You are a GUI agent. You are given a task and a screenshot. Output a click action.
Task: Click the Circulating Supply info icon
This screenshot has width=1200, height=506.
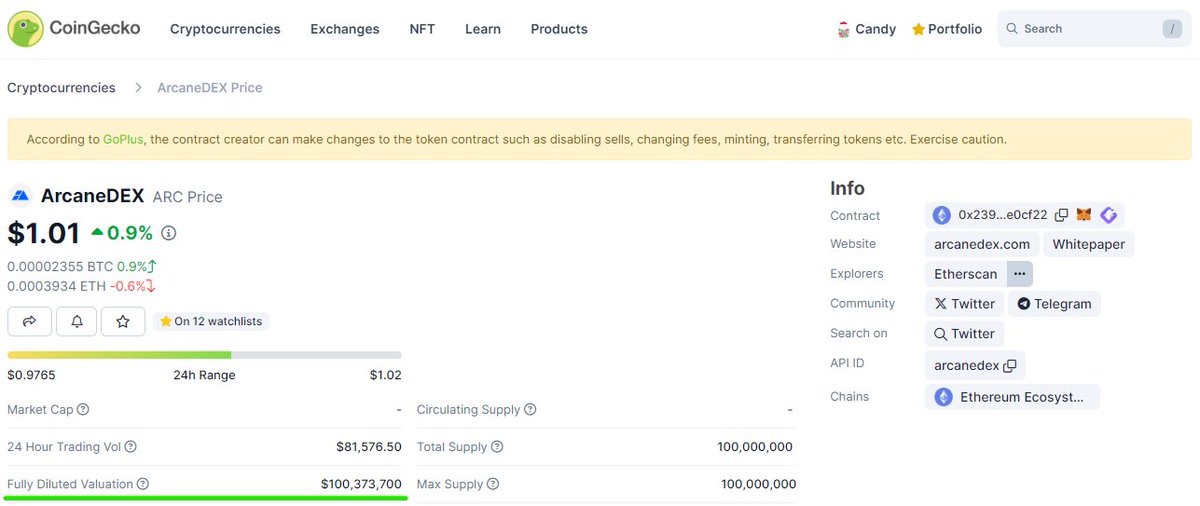point(530,409)
